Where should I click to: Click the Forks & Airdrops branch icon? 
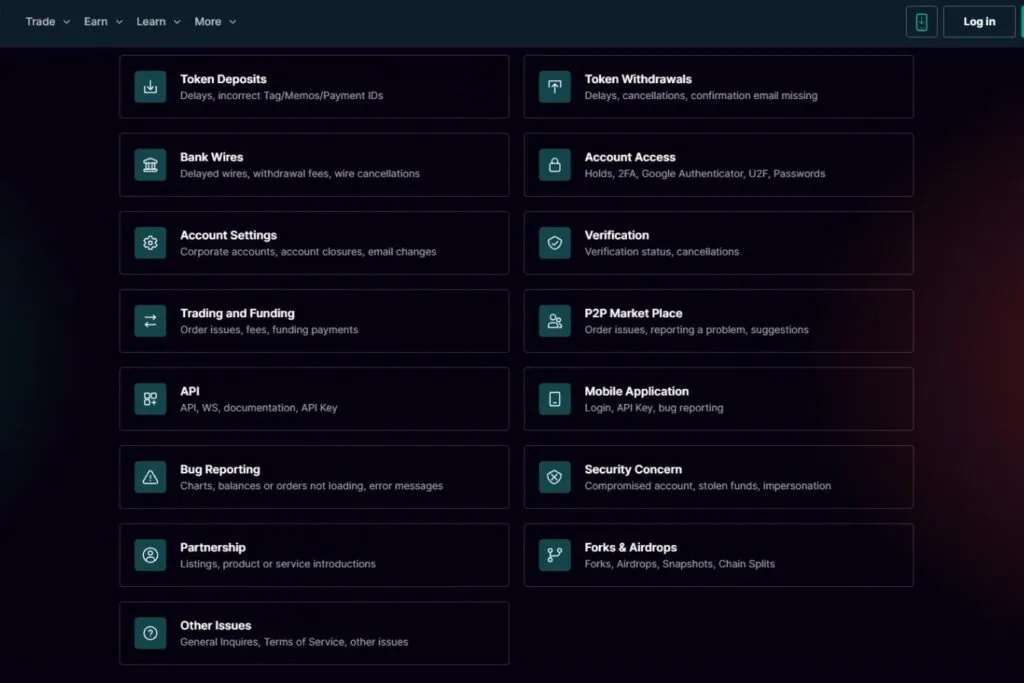point(554,555)
